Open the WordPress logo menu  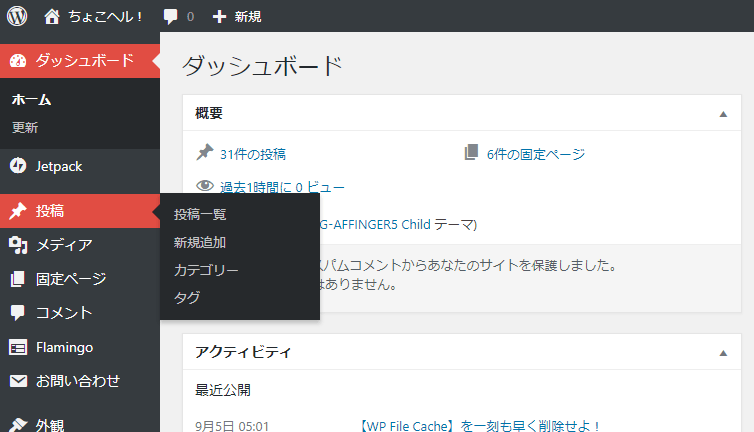[x=17, y=16]
